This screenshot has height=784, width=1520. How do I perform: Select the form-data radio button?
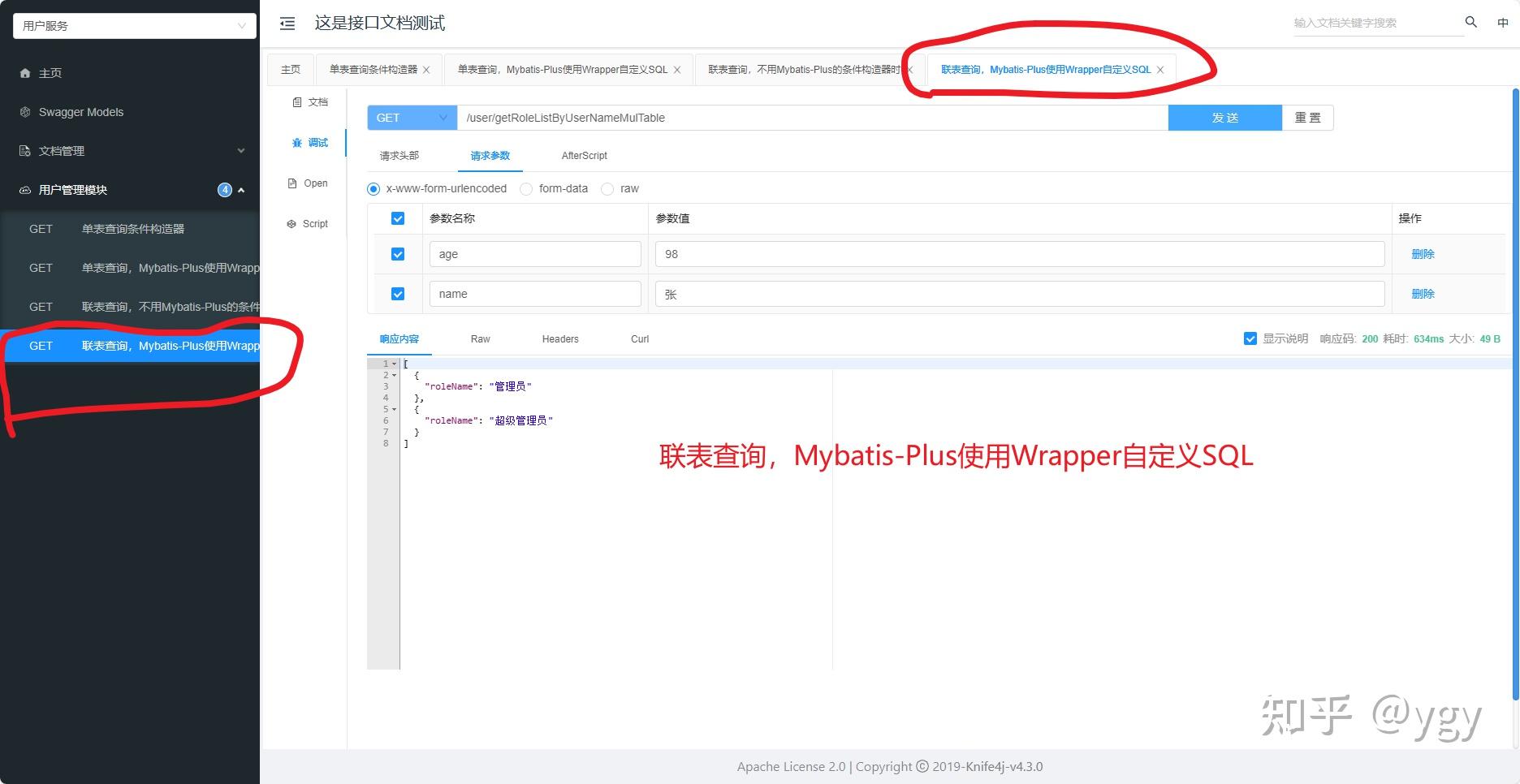(526, 188)
